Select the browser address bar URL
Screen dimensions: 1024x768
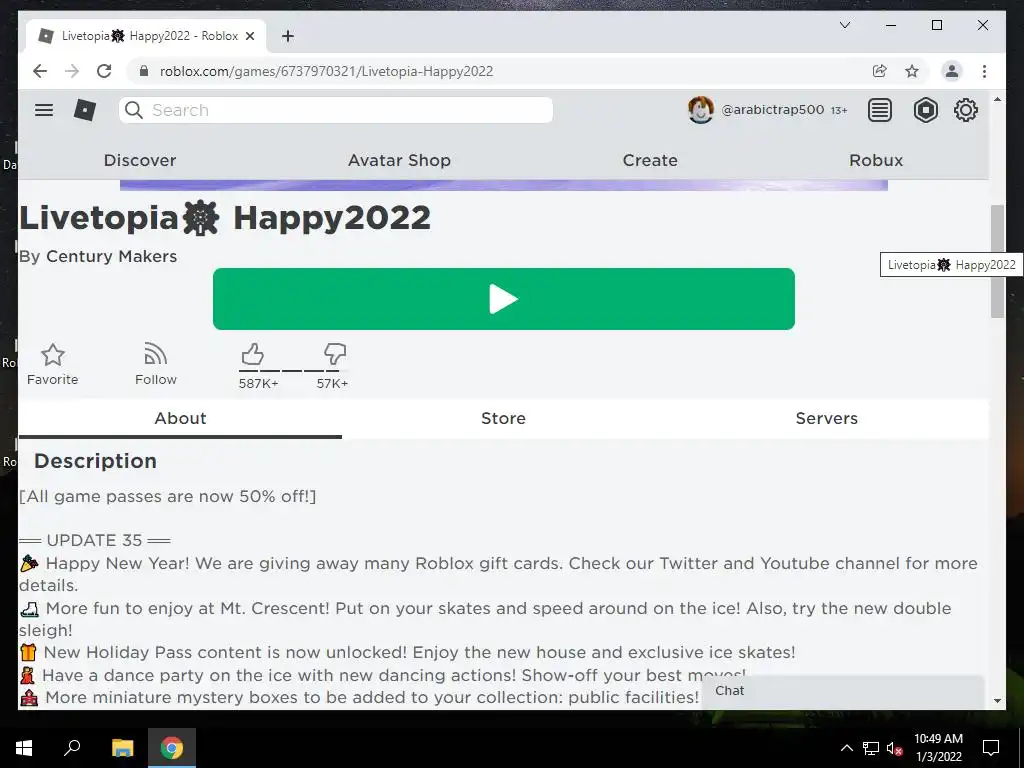326,71
